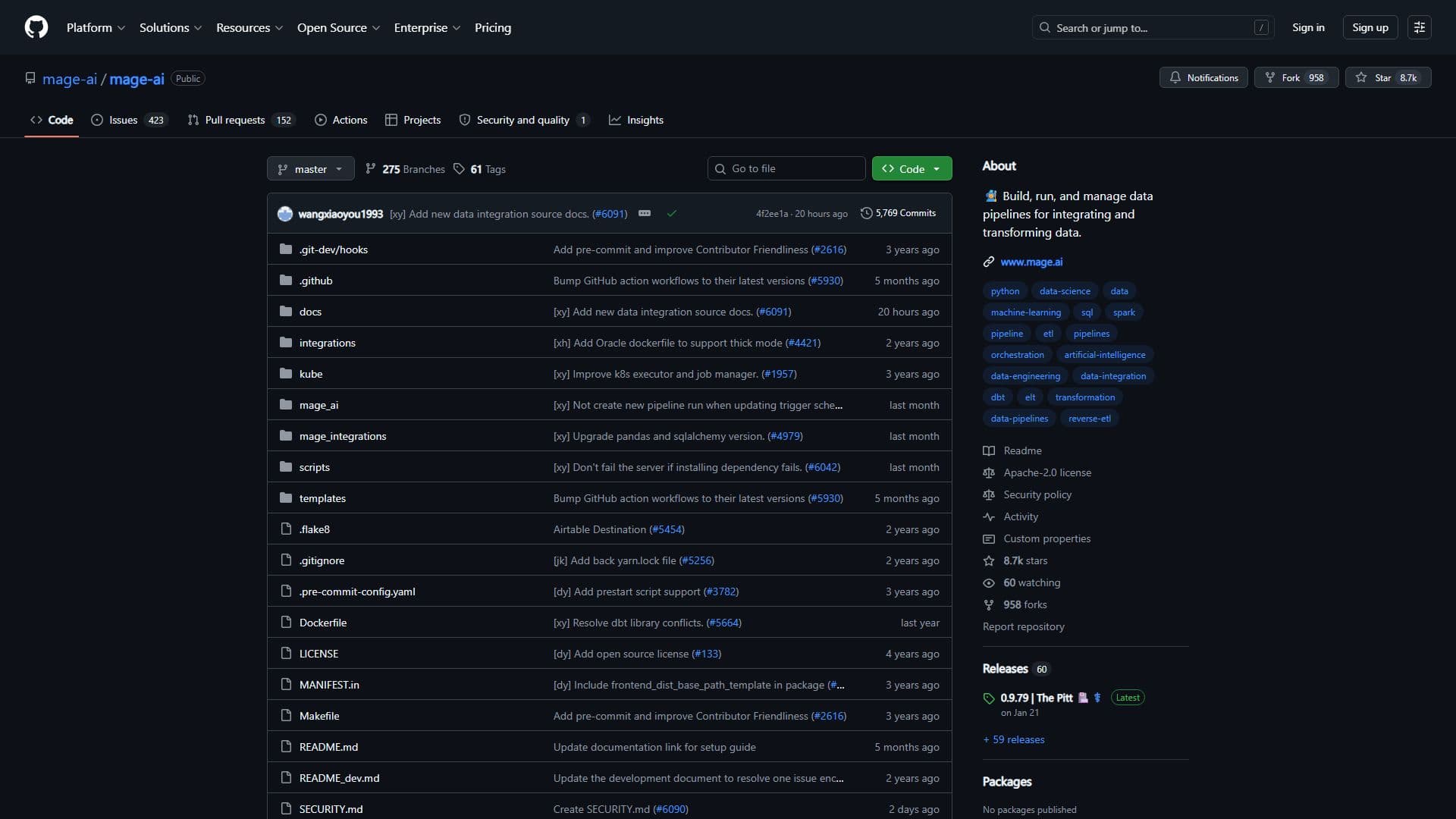1456x819 pixels.
Task: Open the appearance settings icon beside Sign up
Action: coord(1419,27)
